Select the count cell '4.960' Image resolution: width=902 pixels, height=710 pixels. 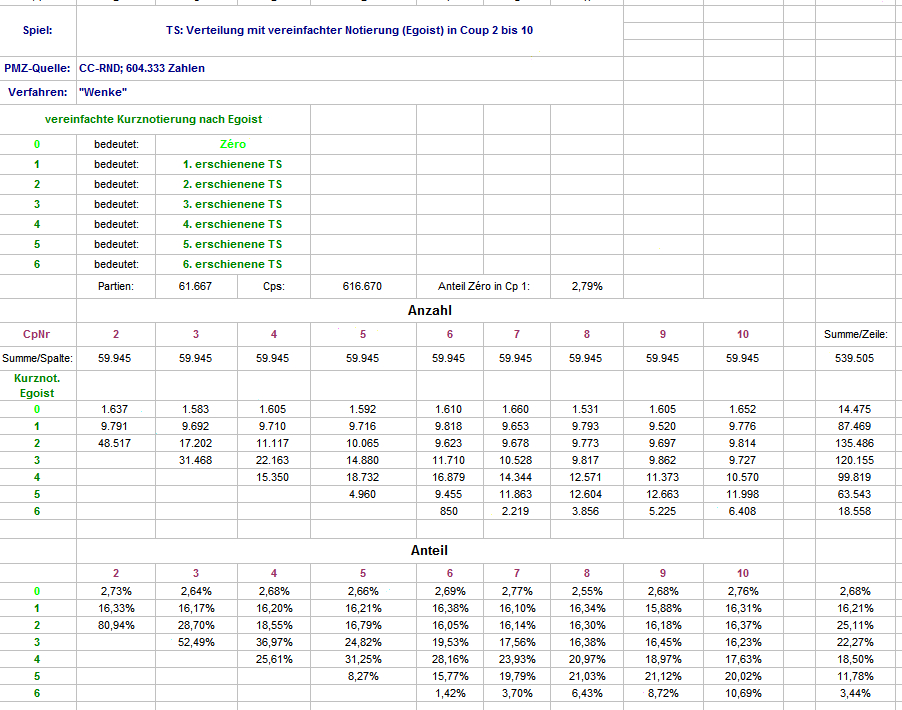point(362,494)
